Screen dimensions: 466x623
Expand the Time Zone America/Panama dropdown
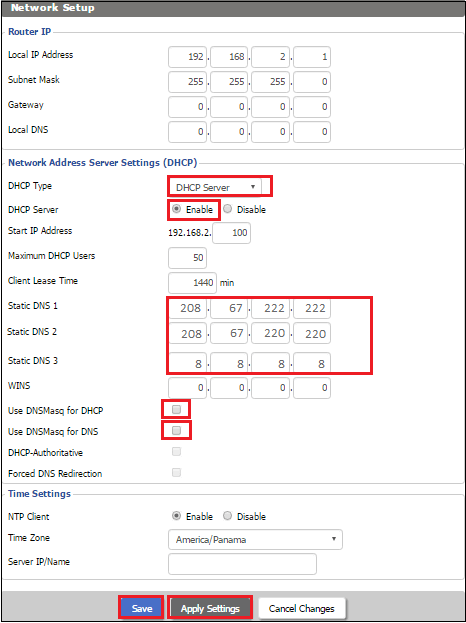tap(255, 540)
